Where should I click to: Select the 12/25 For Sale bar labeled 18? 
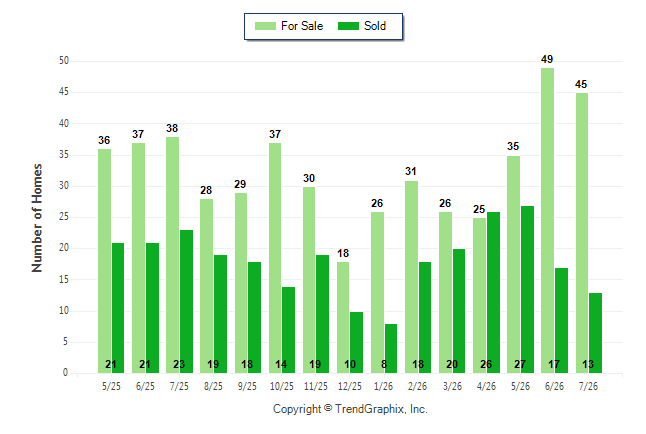pyautogui.click(x=343, y=317)
